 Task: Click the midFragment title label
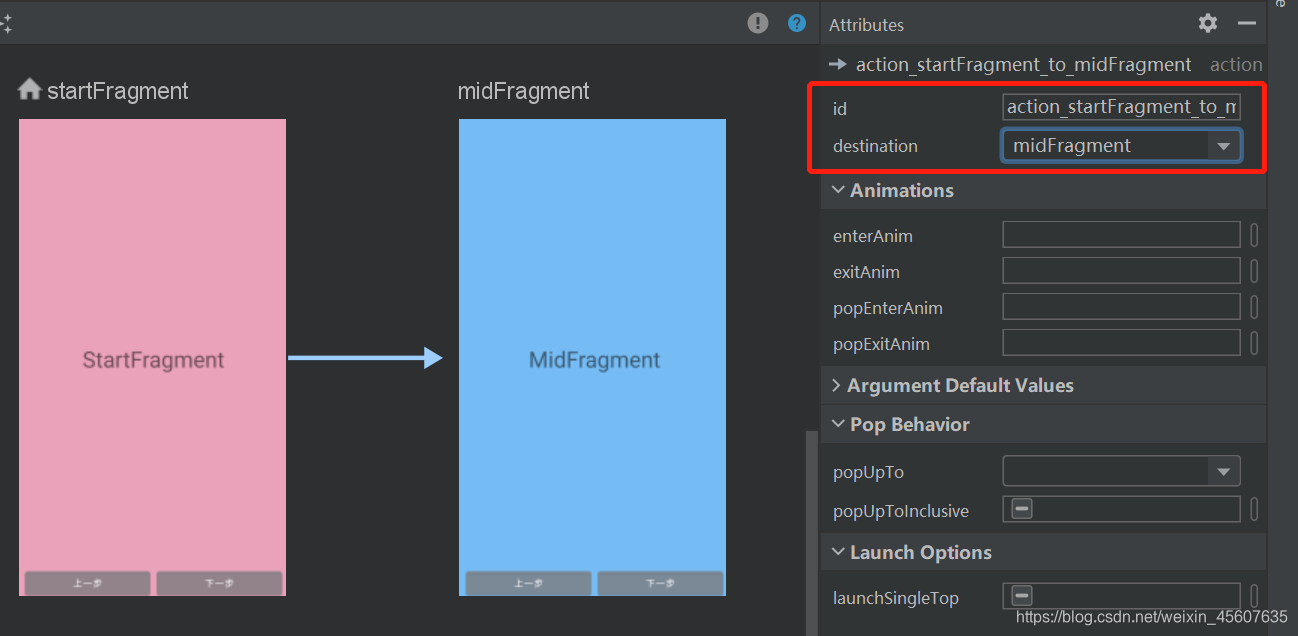coord(523,91)
